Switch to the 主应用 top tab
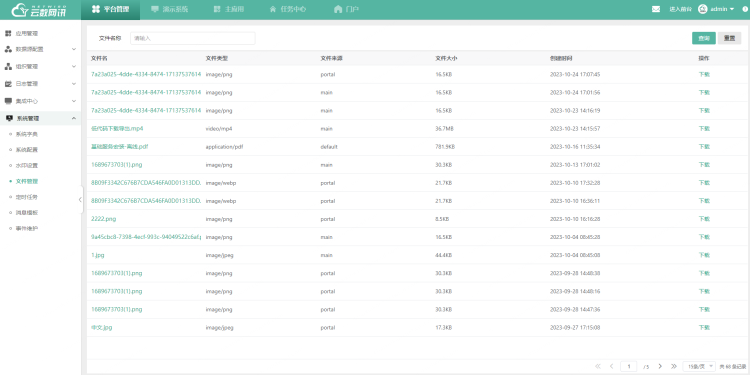The width and height of the screenshot is (750, 375). 229,10
